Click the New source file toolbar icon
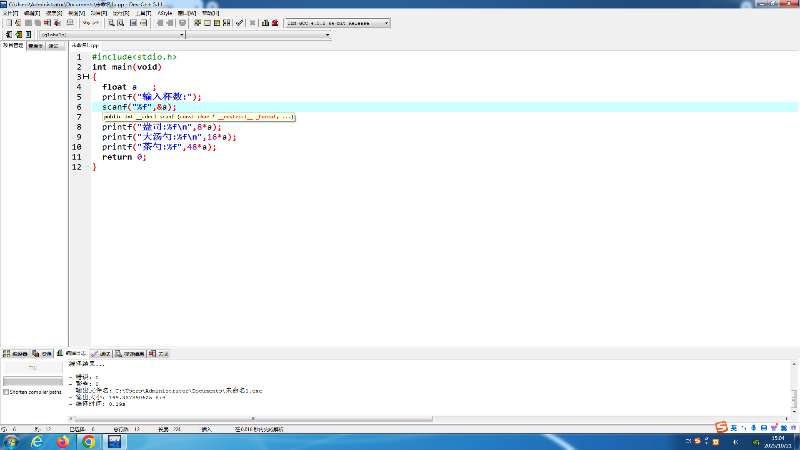This screenshot has height=450, width=800. click(9, 23)
